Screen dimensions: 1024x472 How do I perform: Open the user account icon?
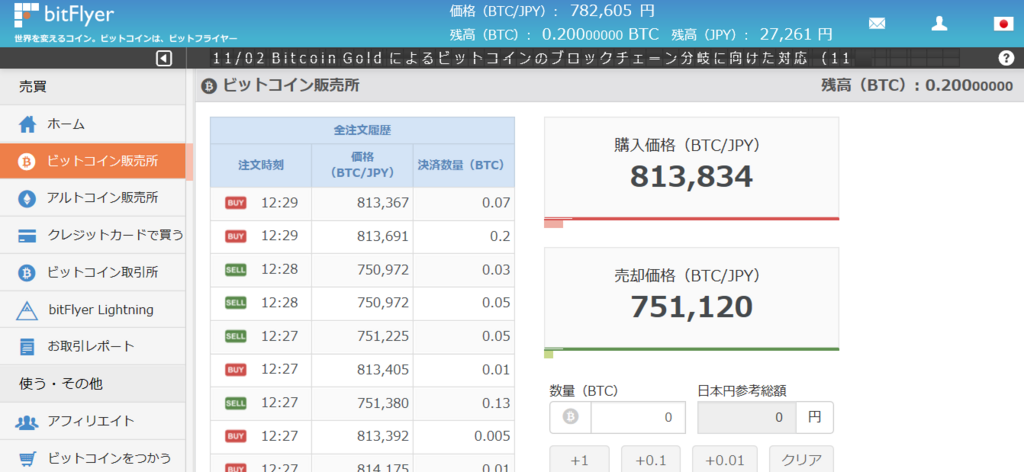(939, 24)
